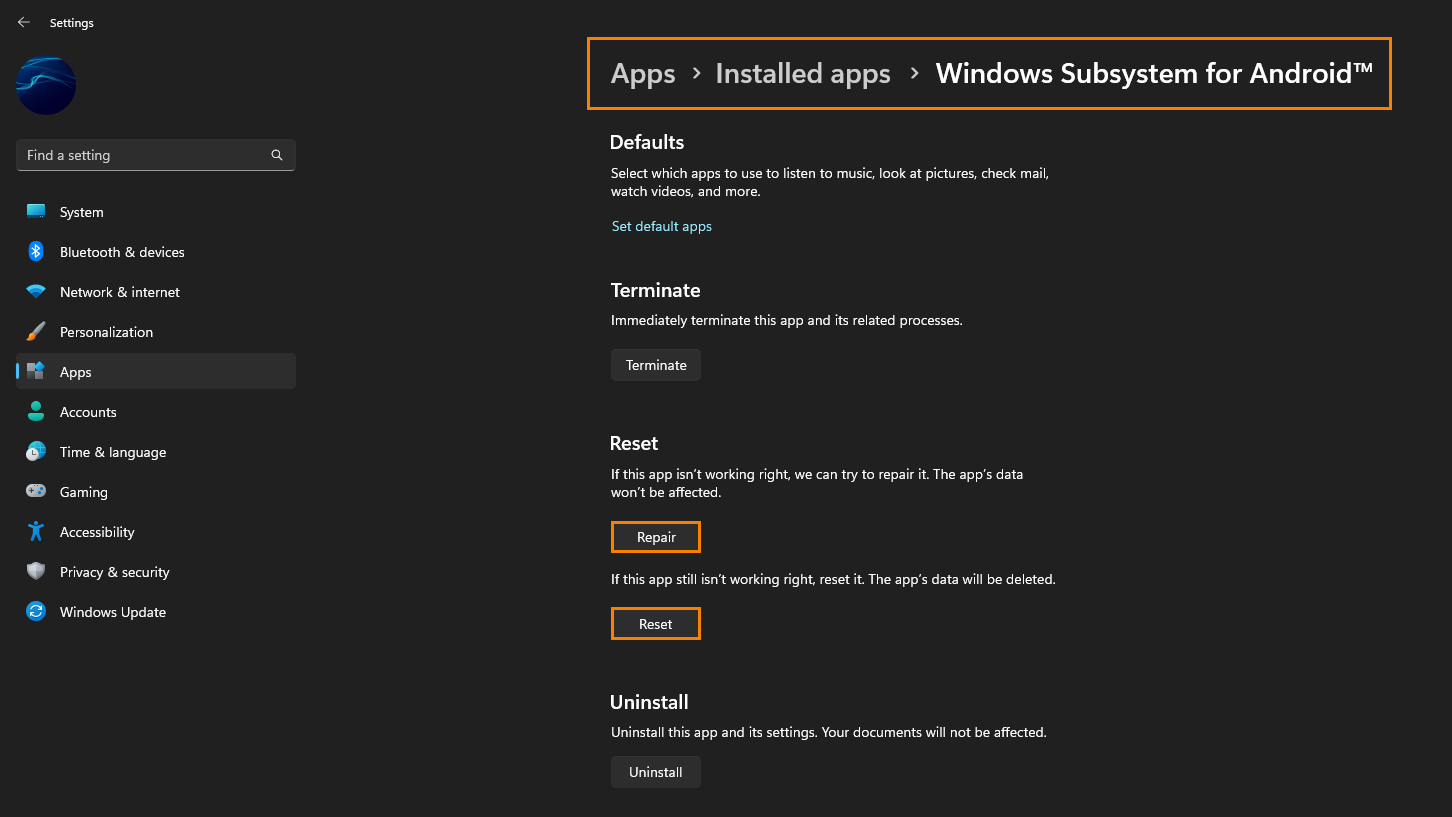Click the Personalization paintbrush icon
1452x817 pixels.
pos(36,332)
